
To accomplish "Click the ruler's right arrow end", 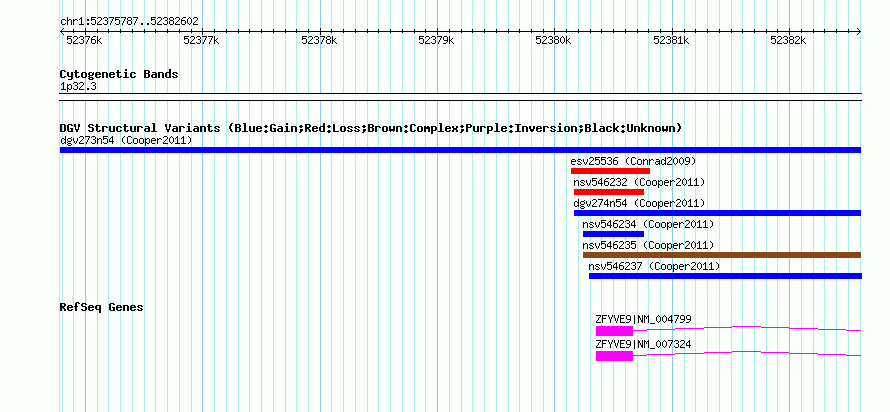I will coord(859,31).
